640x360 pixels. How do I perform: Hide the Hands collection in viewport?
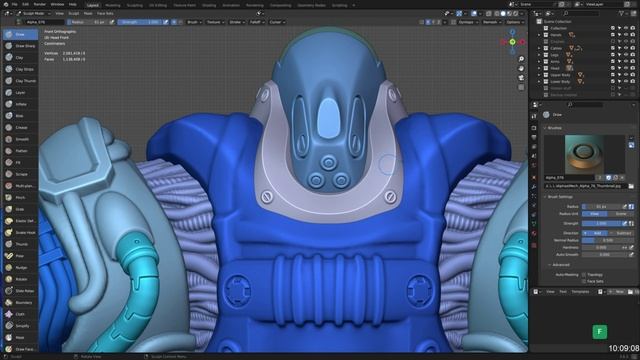(x=626, y=35)
